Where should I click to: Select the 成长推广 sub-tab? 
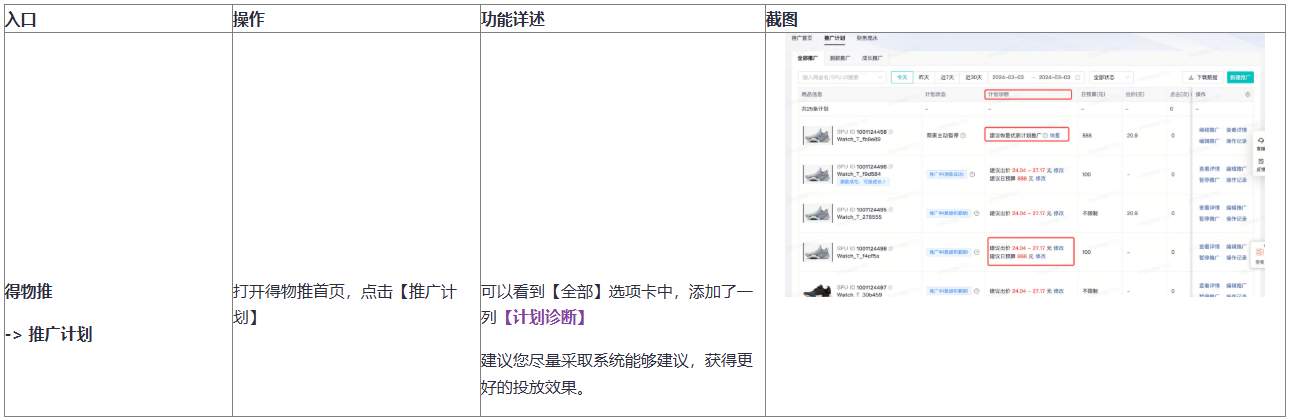pyautogui.click(x=872, y=58)
